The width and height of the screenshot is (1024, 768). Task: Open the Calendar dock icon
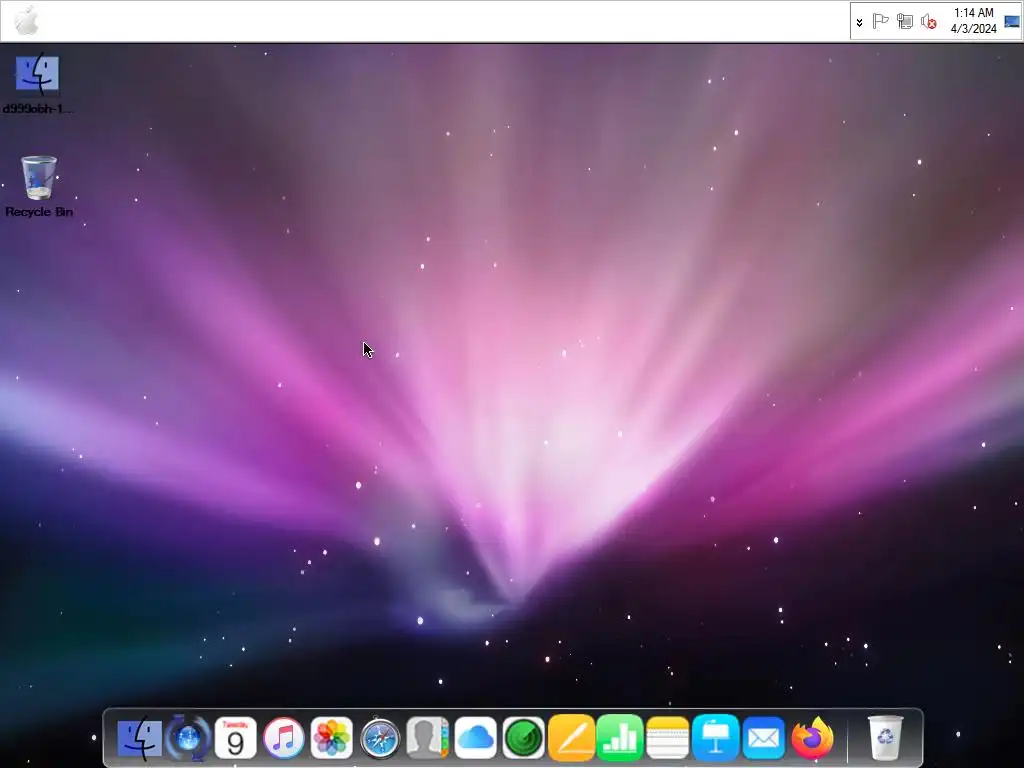click(236, 739)
